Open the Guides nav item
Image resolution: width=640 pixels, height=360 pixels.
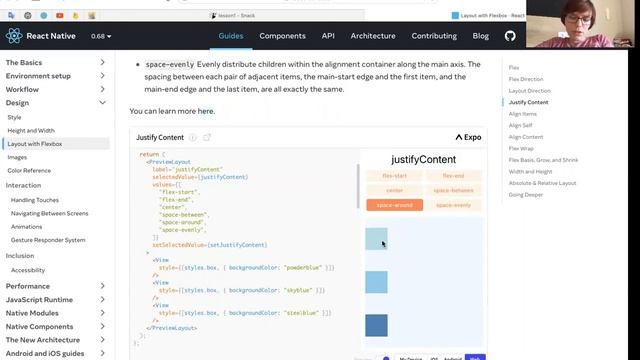tap(231, 36)
